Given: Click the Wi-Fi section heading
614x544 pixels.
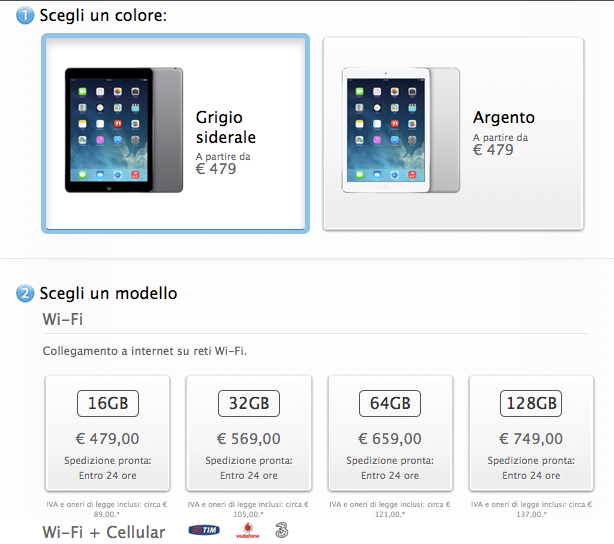Looking at the screenshot, I should pos(63,319).
